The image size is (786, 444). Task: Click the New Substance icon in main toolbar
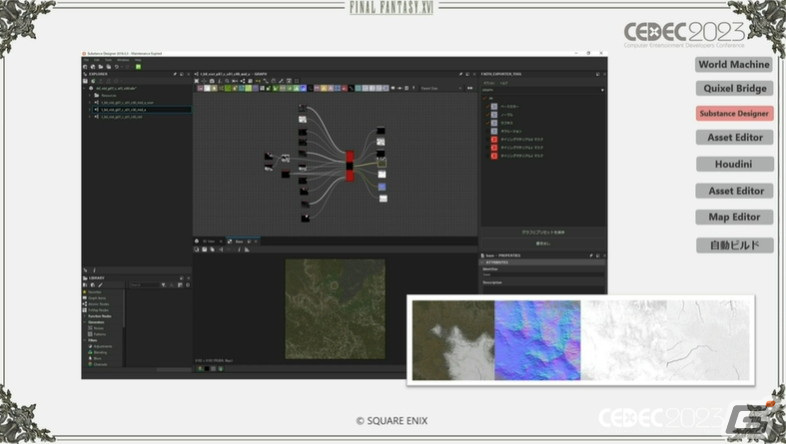[85, 67]
